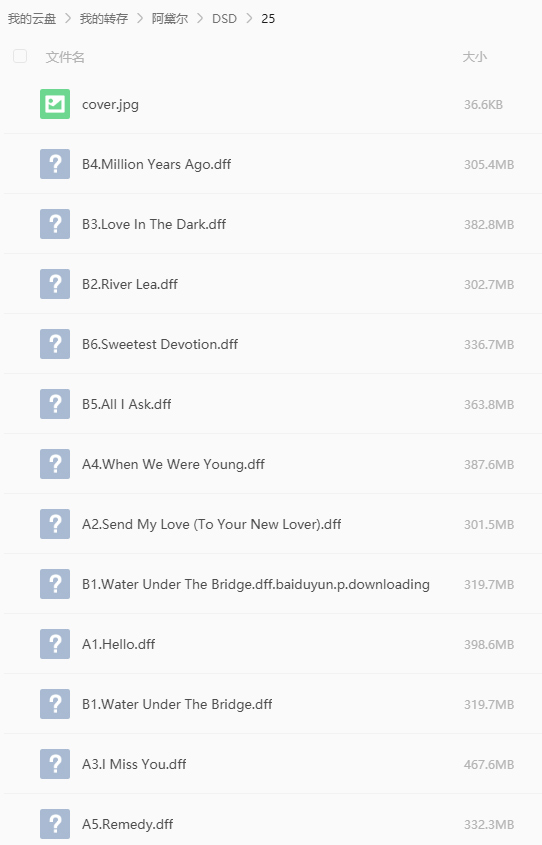This screenshot has height=845, width=542.
Task: Click the icon next to A5.Remedy.dff
Action: point(55,824)
